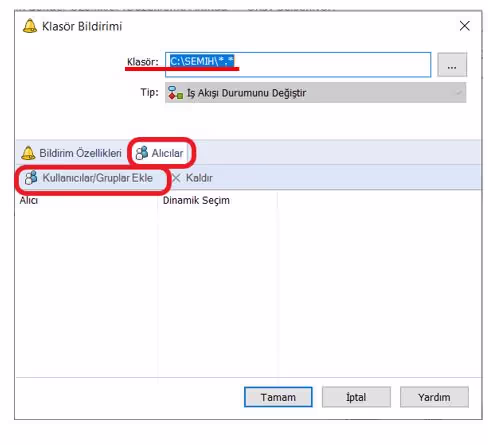
Task: Click the bell icon on Bildirim Özellikleri tab
Action: tap(28, 153)
